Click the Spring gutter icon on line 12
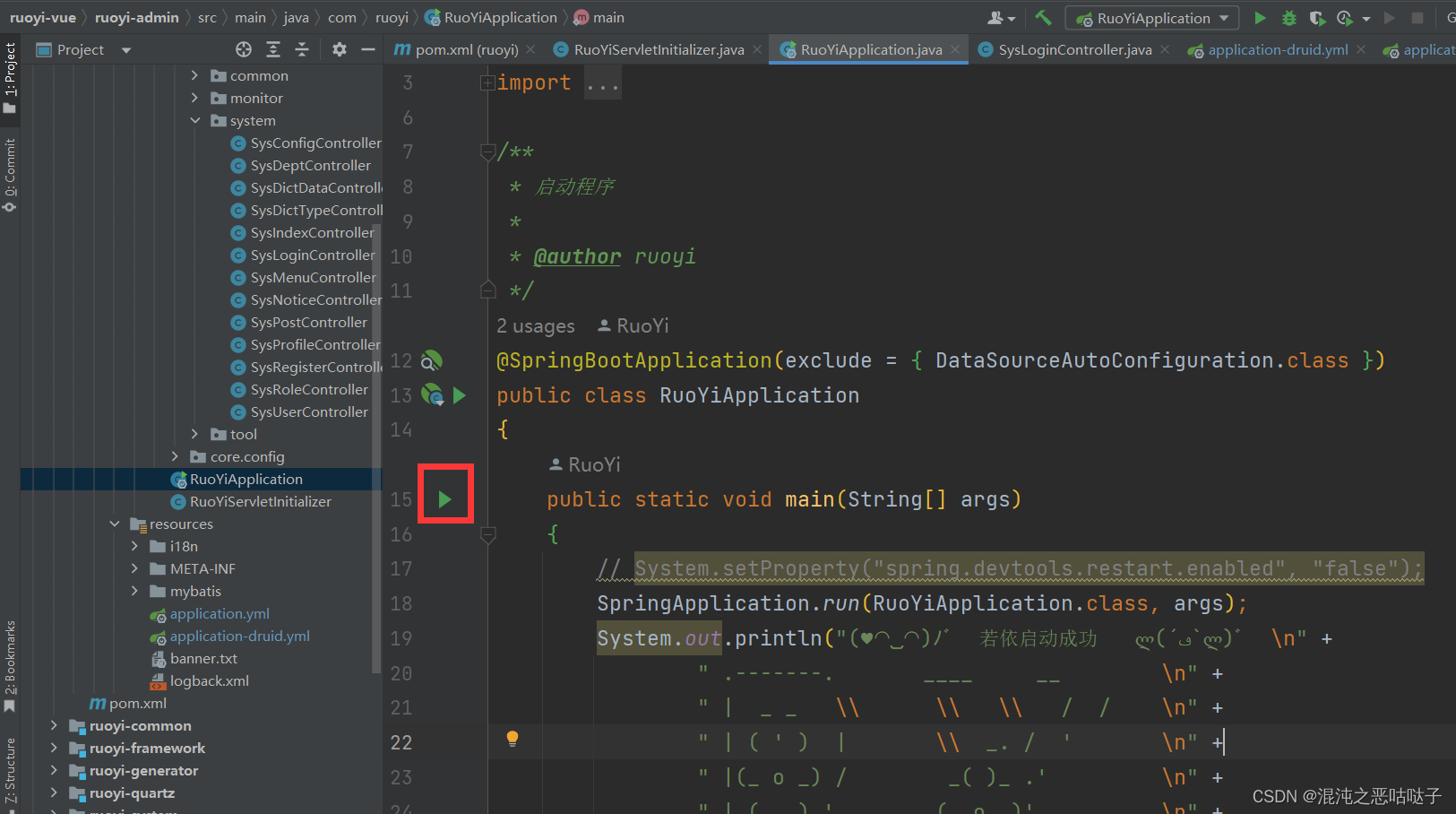Image resolution: width=1456 pixels, height=814 pixels. tap(432, 360)
